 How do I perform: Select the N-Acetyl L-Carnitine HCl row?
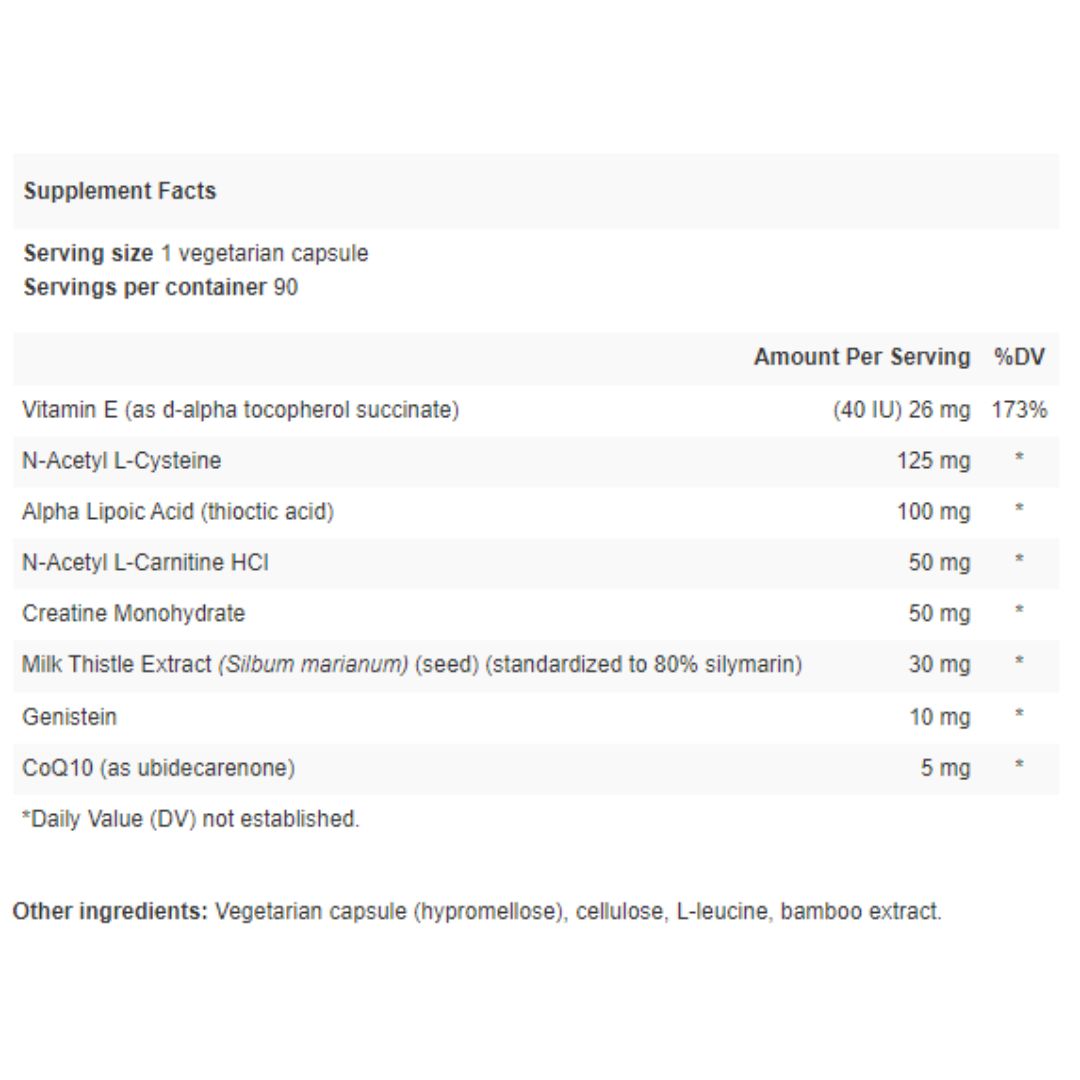pos(536,563)
